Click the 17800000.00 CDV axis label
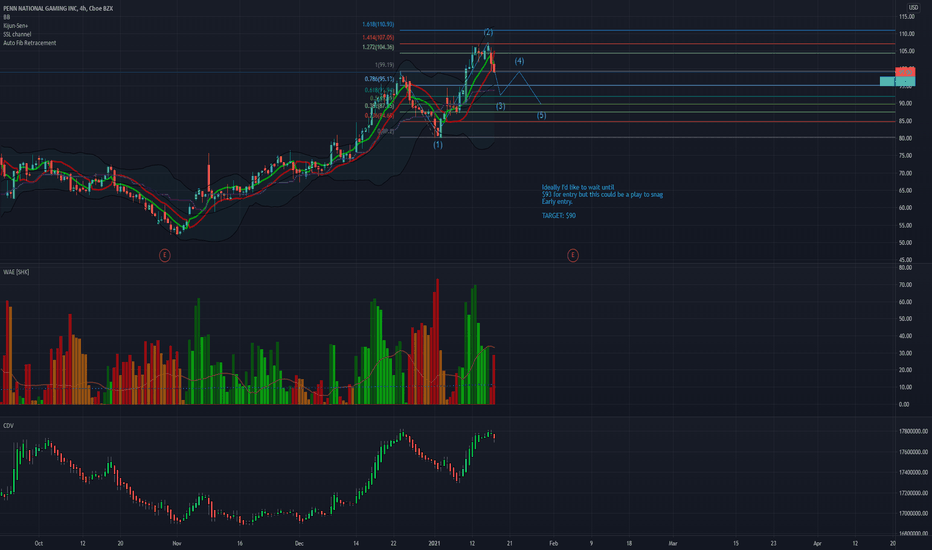The height and width of the screenshot is (550, 932). [x=913, y=432]
